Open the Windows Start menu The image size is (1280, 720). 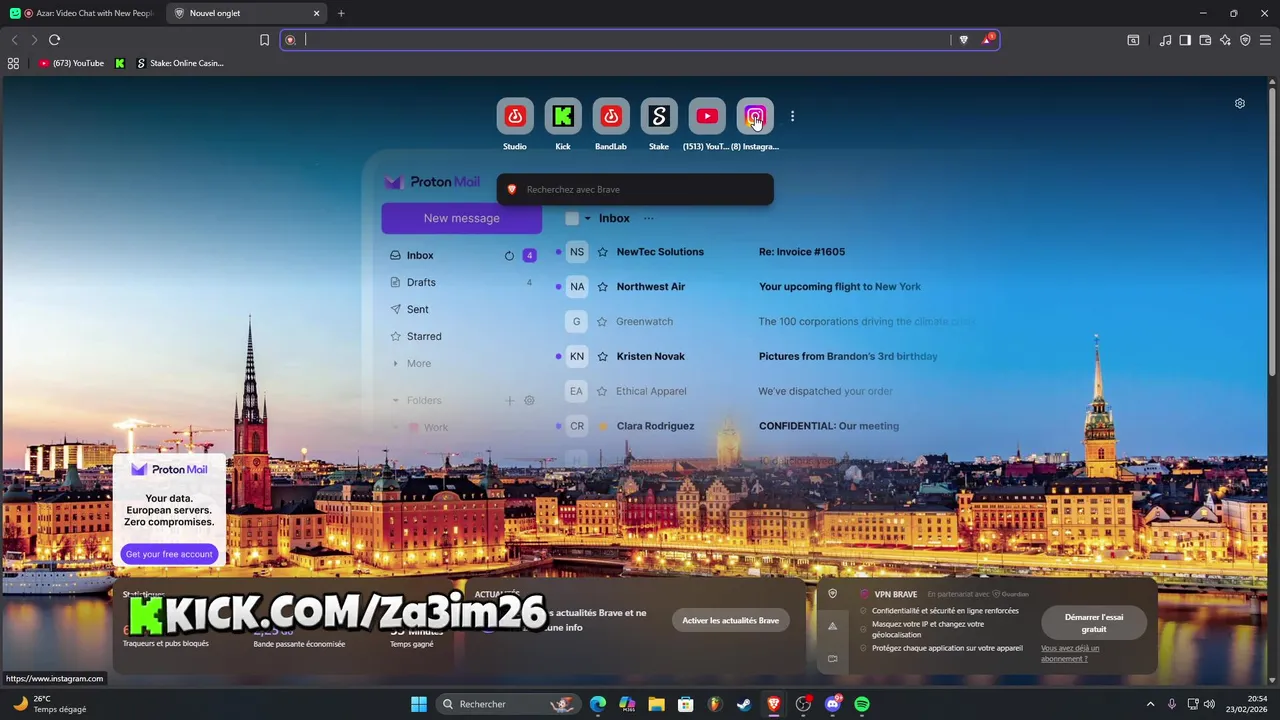[419, 704]
